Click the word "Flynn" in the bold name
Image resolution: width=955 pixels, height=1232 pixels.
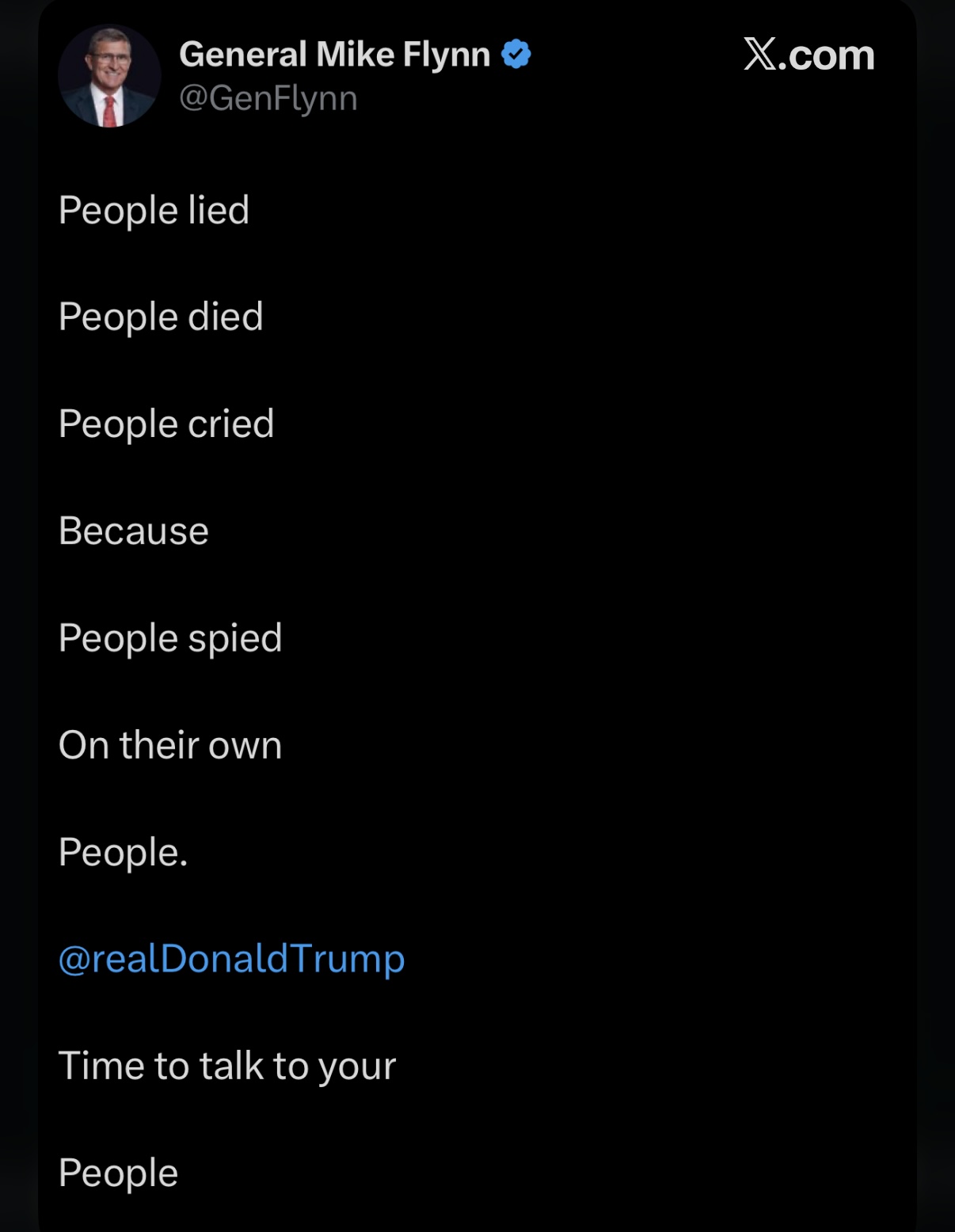[x=447, y=55]
